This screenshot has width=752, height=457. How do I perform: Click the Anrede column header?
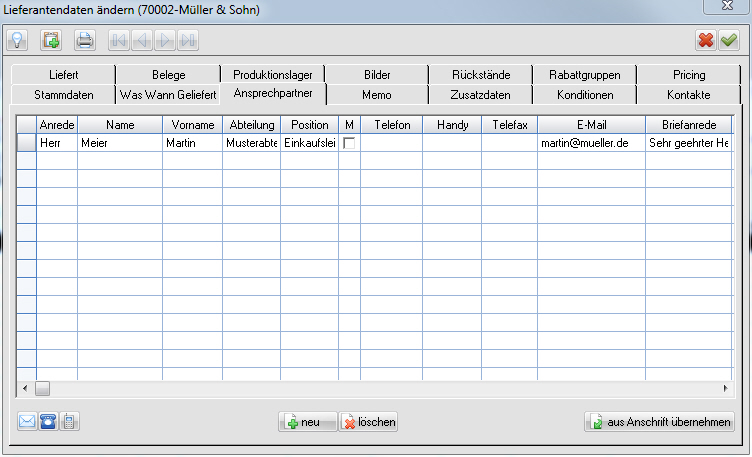tap(57, 125)
